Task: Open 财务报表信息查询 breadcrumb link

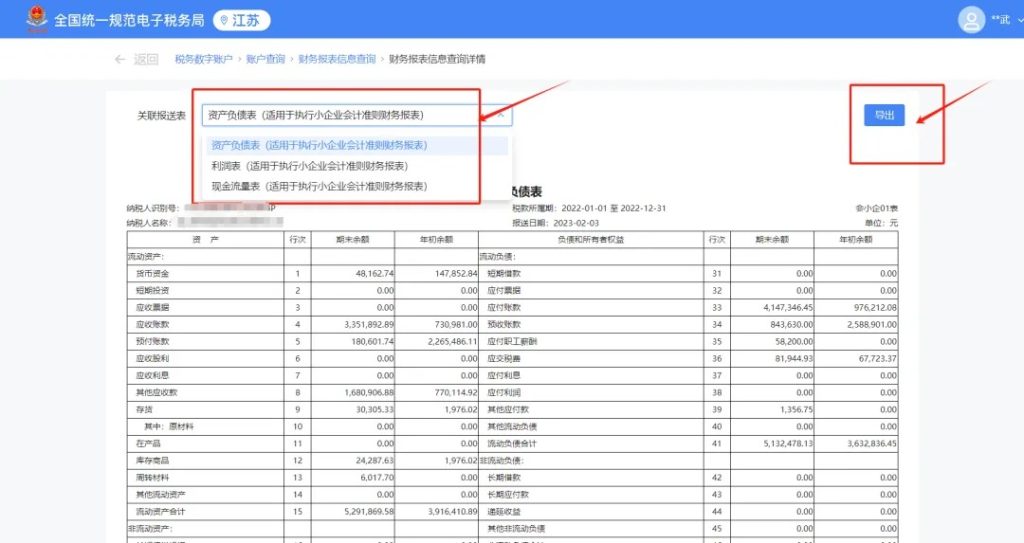Action: pos(337,60)
